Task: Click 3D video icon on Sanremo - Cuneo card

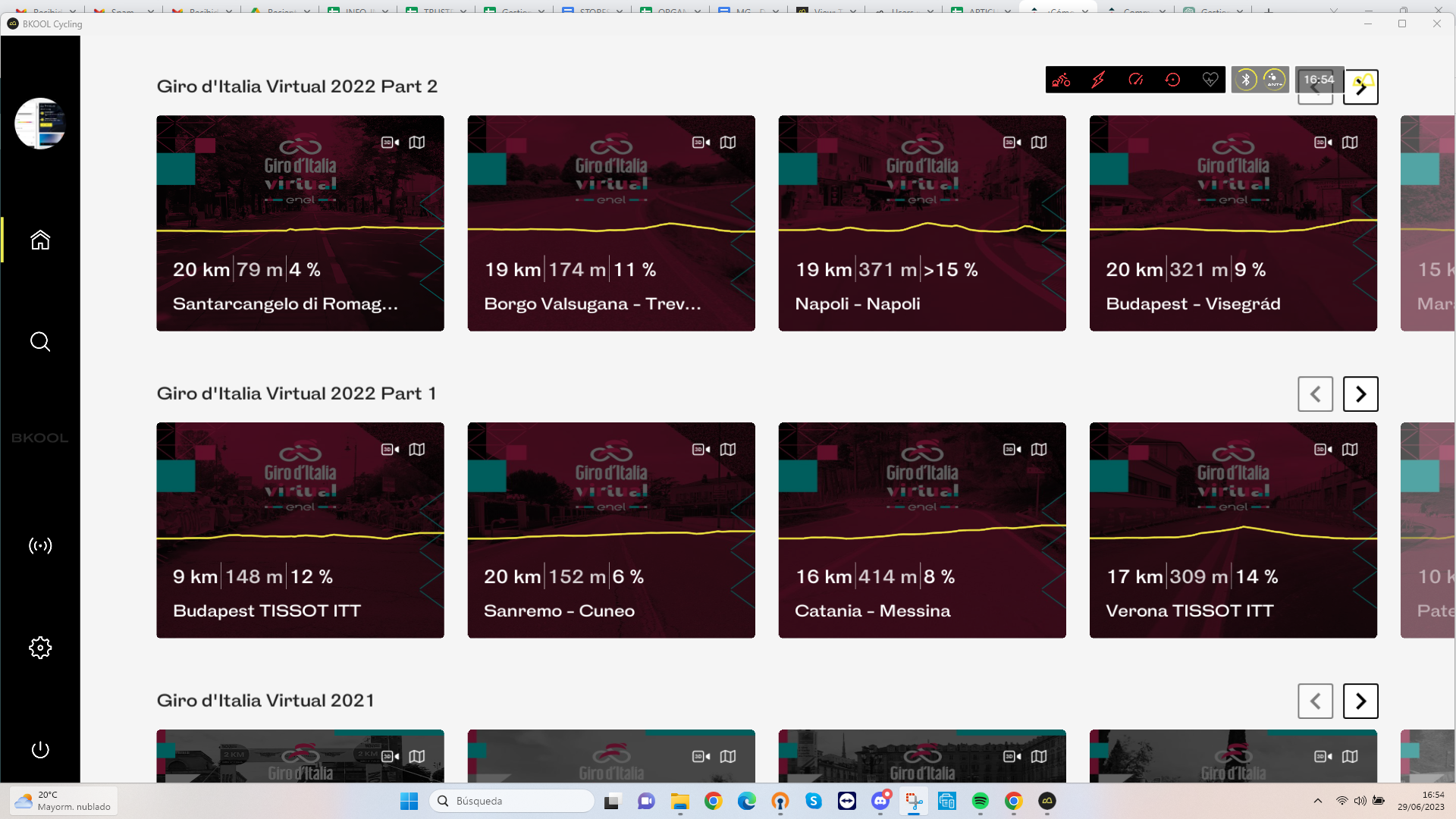Action: [x=701, y=450]
